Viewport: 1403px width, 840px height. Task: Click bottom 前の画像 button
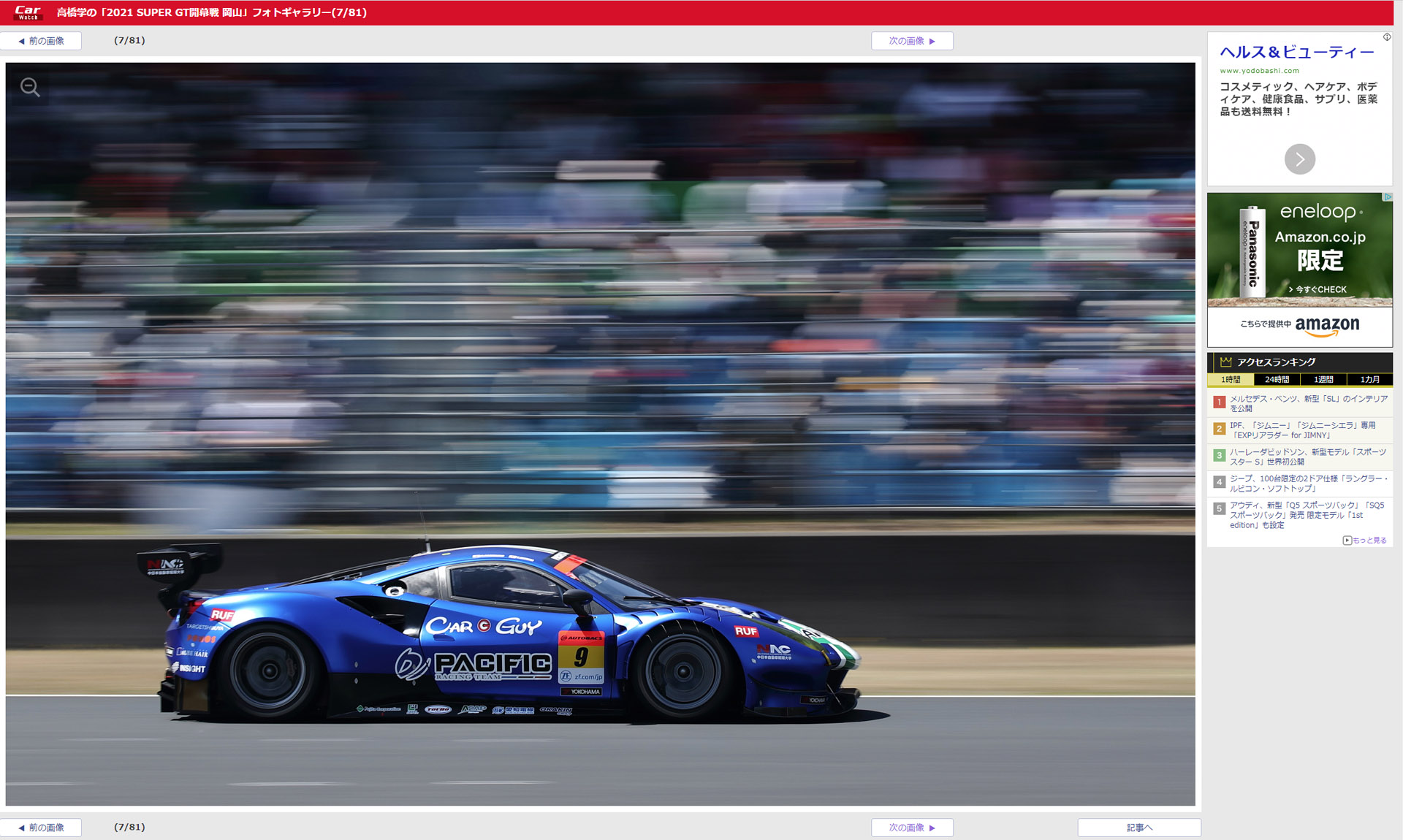[x=42, y=828]
